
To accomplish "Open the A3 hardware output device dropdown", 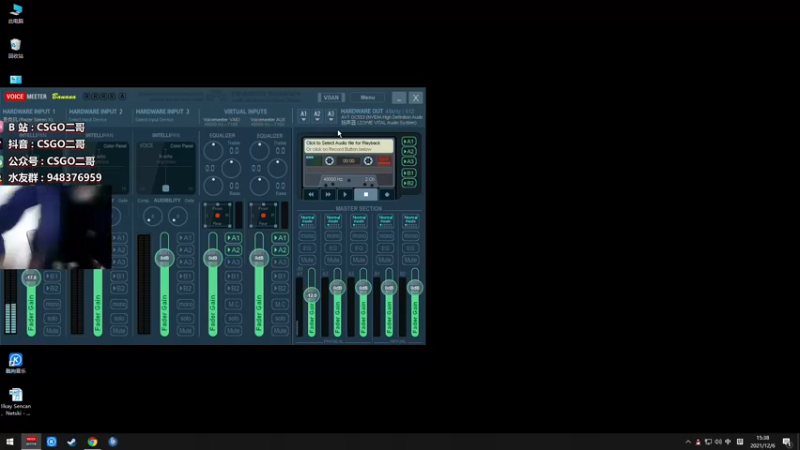I will coord(331,116).
